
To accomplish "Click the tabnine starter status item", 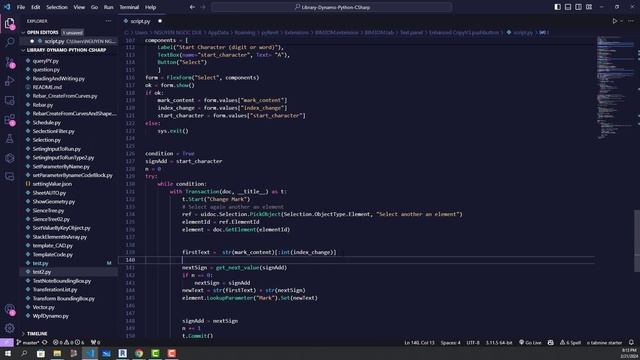I will (x=604, y=342).
